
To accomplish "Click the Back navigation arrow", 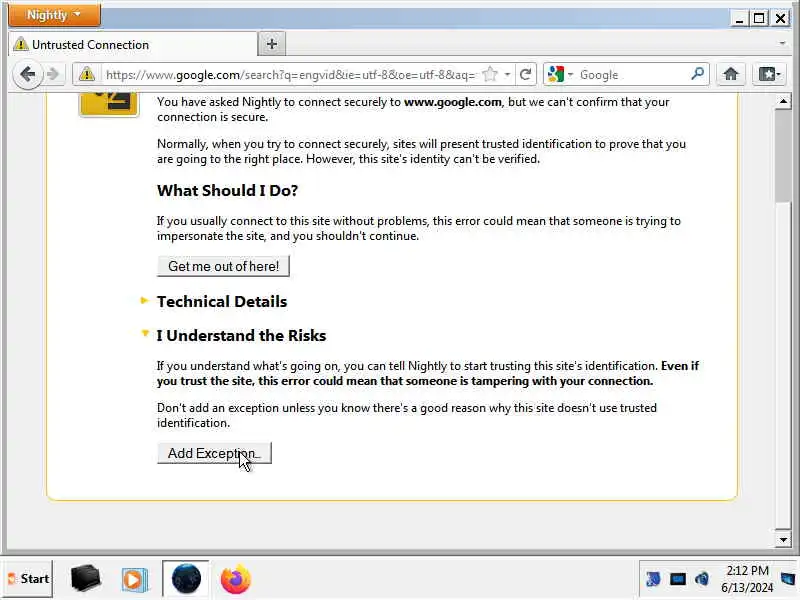I will 28,74.
